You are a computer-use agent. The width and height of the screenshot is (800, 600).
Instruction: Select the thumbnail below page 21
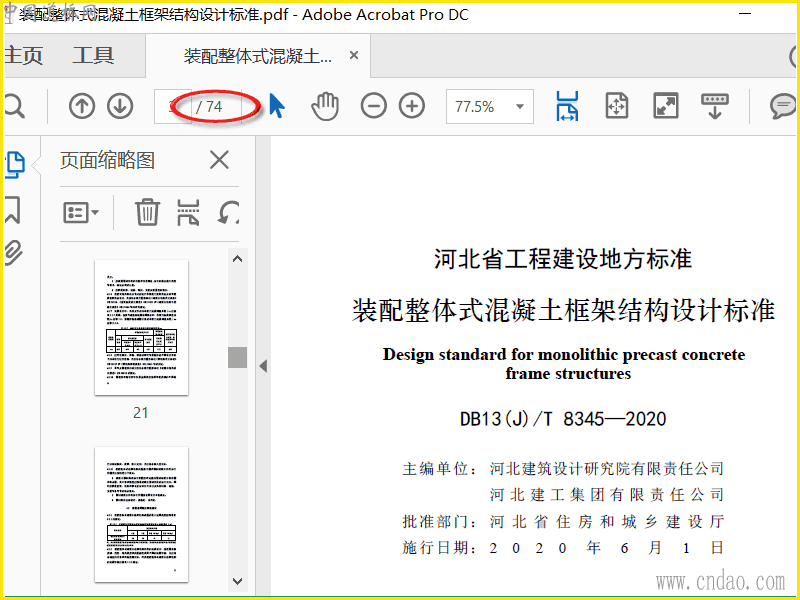tap(141, 514)
